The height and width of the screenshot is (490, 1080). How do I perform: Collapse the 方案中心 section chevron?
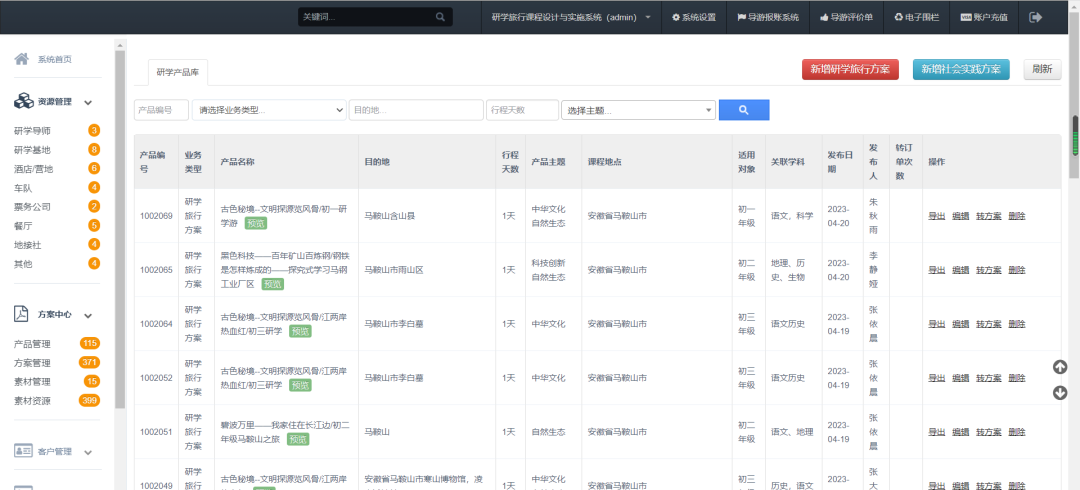click(88, 316)
